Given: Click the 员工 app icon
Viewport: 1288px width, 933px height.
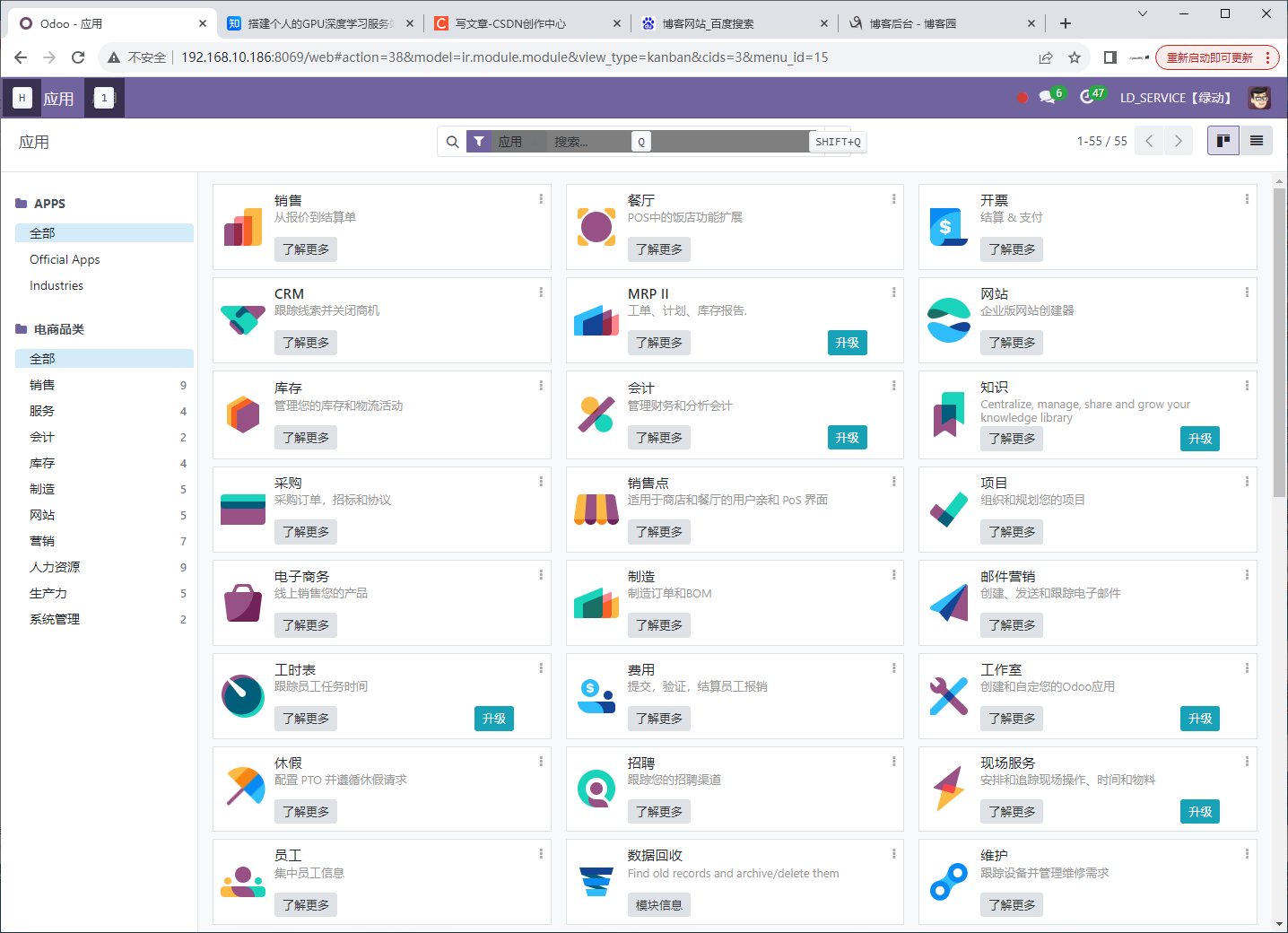Looking at the screenshot, I should [x=243, y=882].
